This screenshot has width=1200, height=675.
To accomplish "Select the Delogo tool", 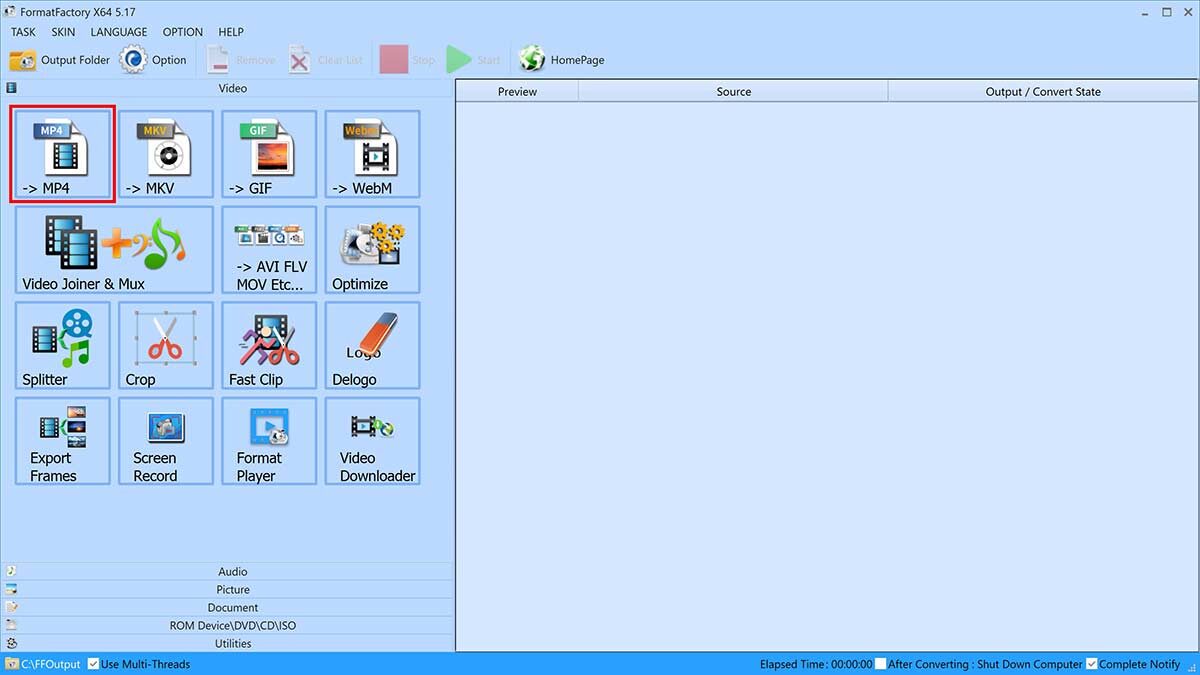I will (x=372, y=345).
